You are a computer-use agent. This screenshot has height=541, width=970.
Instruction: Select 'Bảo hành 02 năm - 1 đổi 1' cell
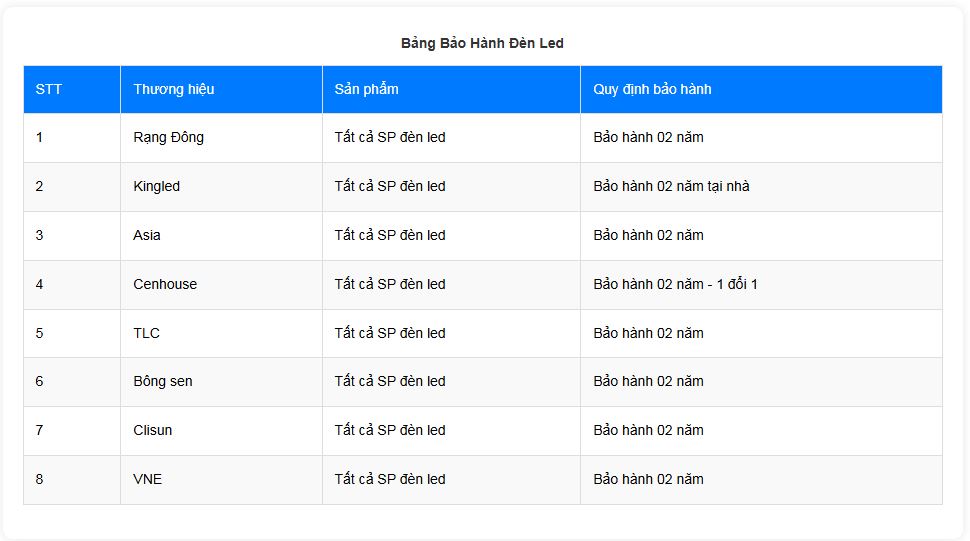[x=675, y=284]
